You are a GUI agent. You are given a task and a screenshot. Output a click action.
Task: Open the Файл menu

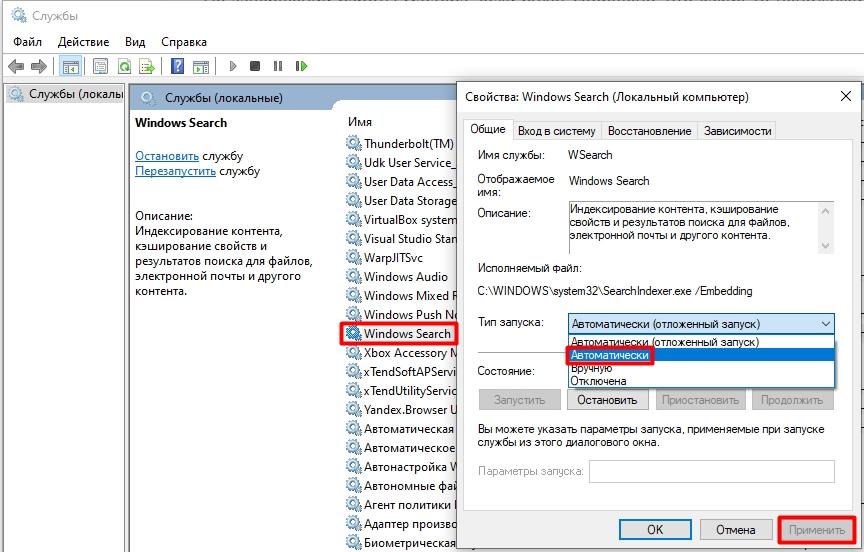coord(28,42)
